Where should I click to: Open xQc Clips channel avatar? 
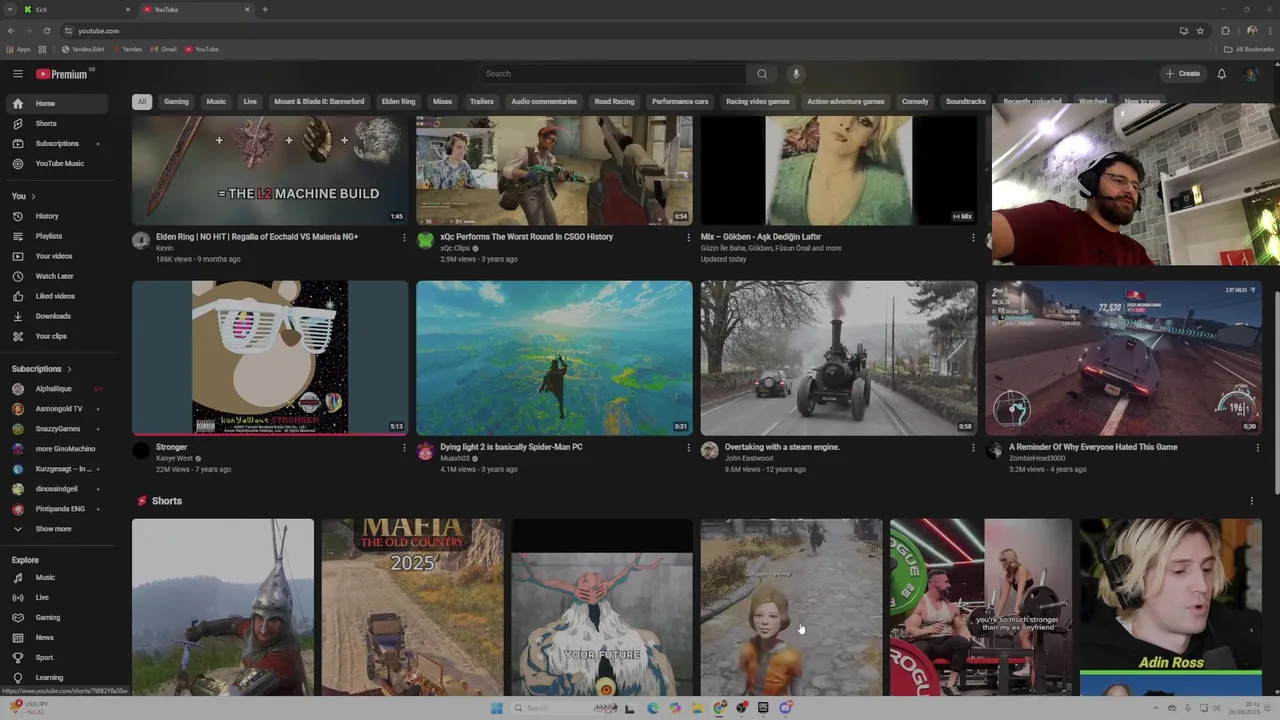425,241
